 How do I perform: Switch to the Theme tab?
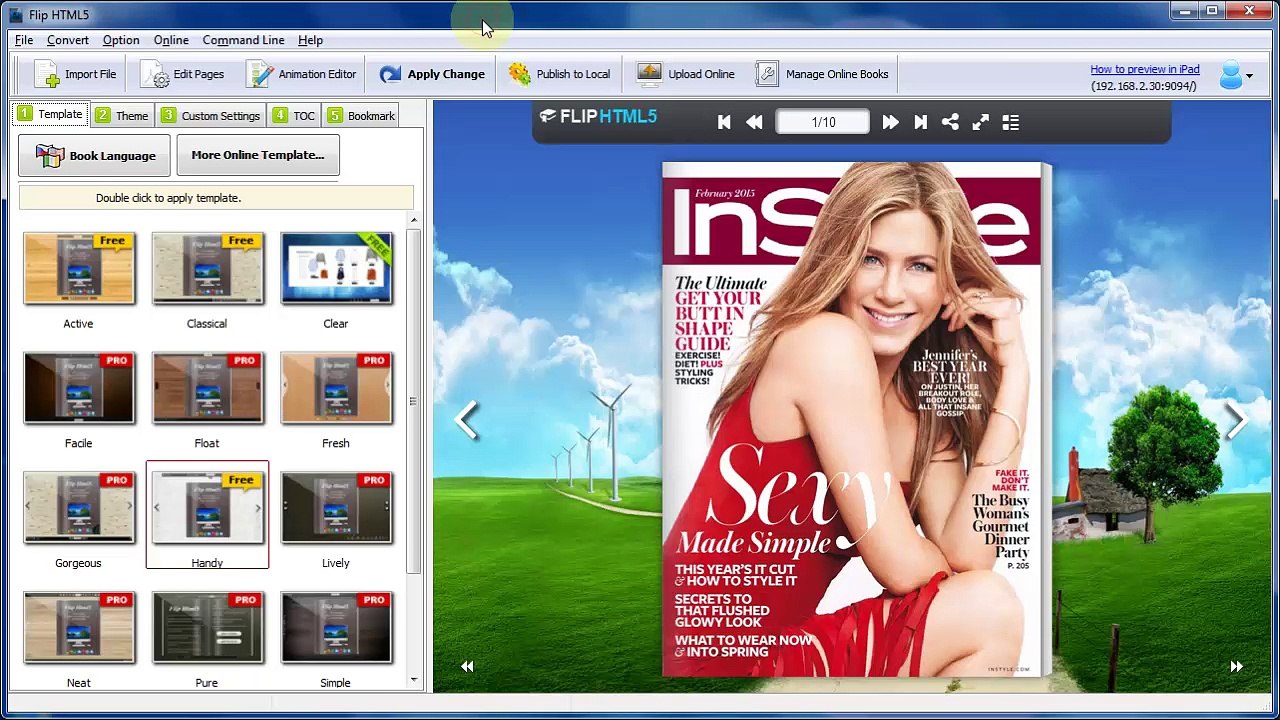tap(122, 116)
